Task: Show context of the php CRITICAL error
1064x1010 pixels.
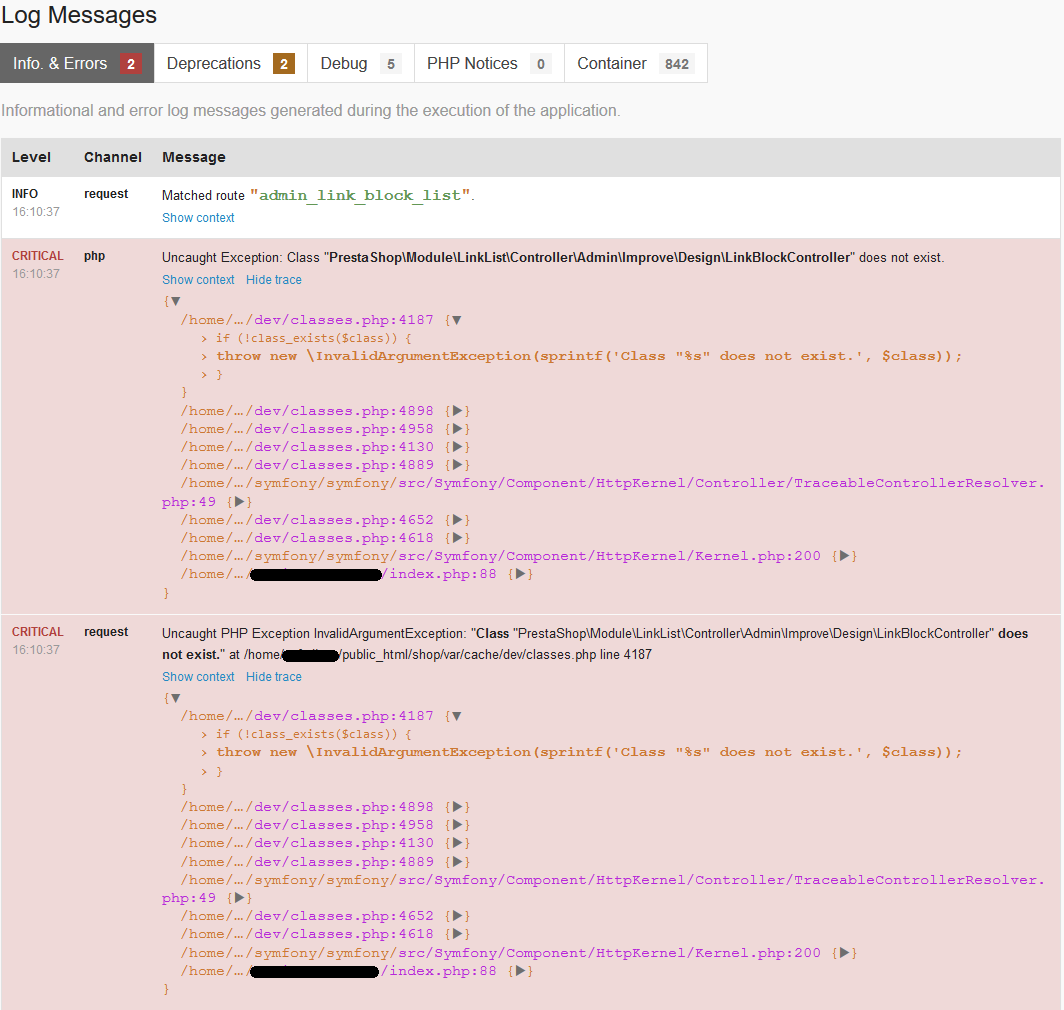Action: click(x=198, y=280)
